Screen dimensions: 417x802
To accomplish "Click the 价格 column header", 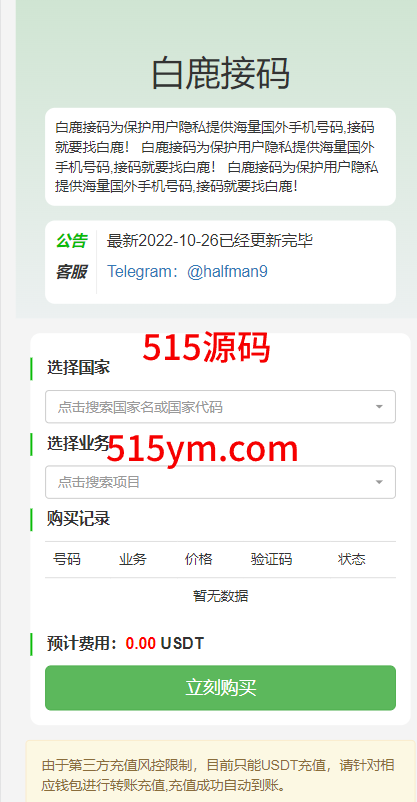I will pyautogui.click(x=199, y=559).
